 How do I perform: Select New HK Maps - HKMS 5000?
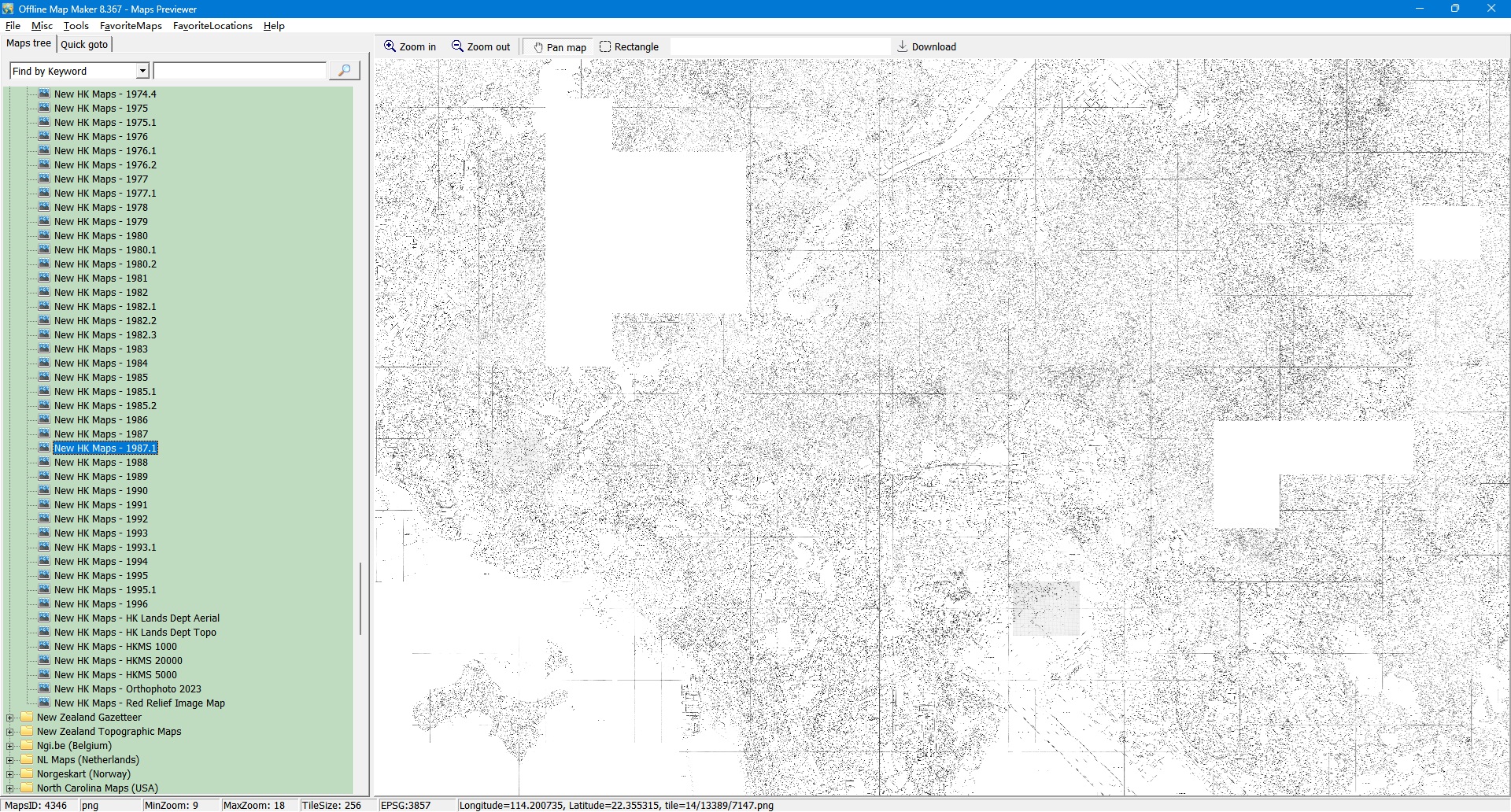click(115, 675)
